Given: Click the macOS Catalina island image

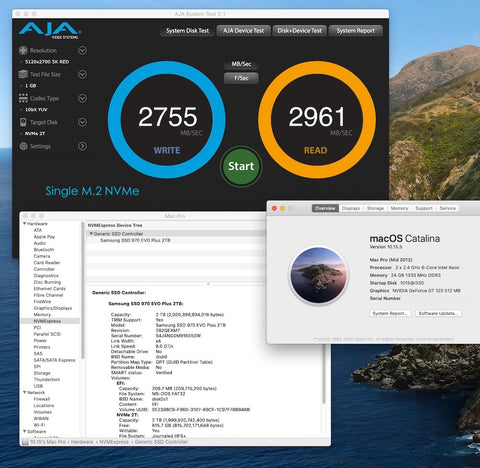Looking at the screenshot, I should (319, 275).
